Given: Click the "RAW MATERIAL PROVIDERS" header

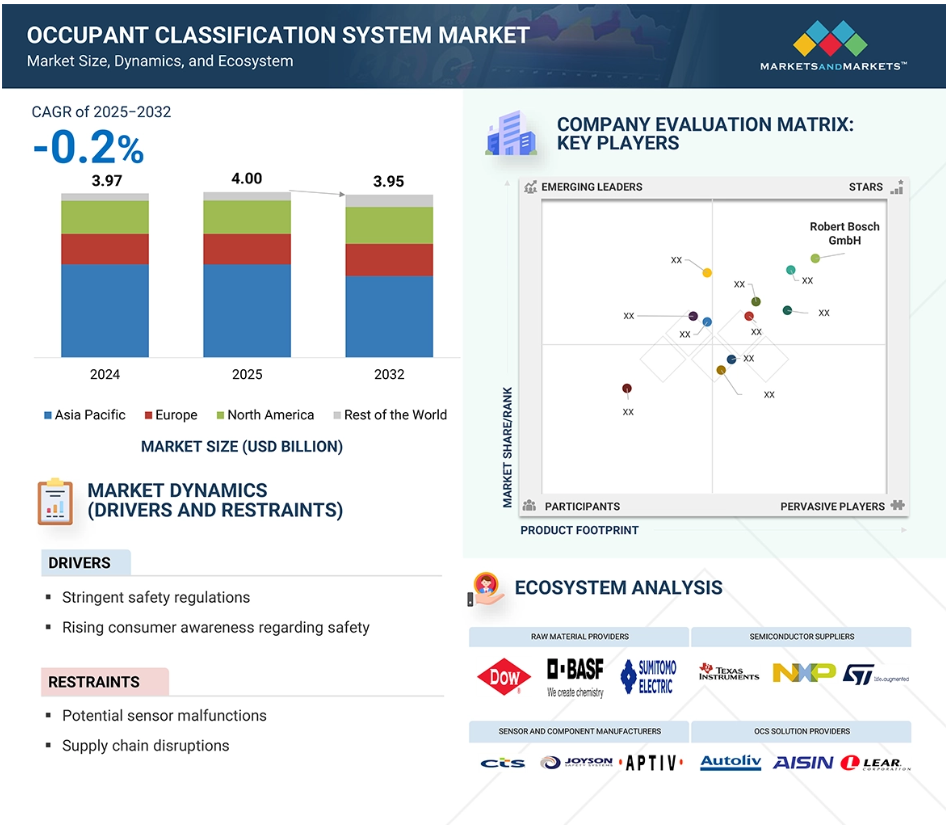Looking at the screenshot, I should [x=580, y=637].
